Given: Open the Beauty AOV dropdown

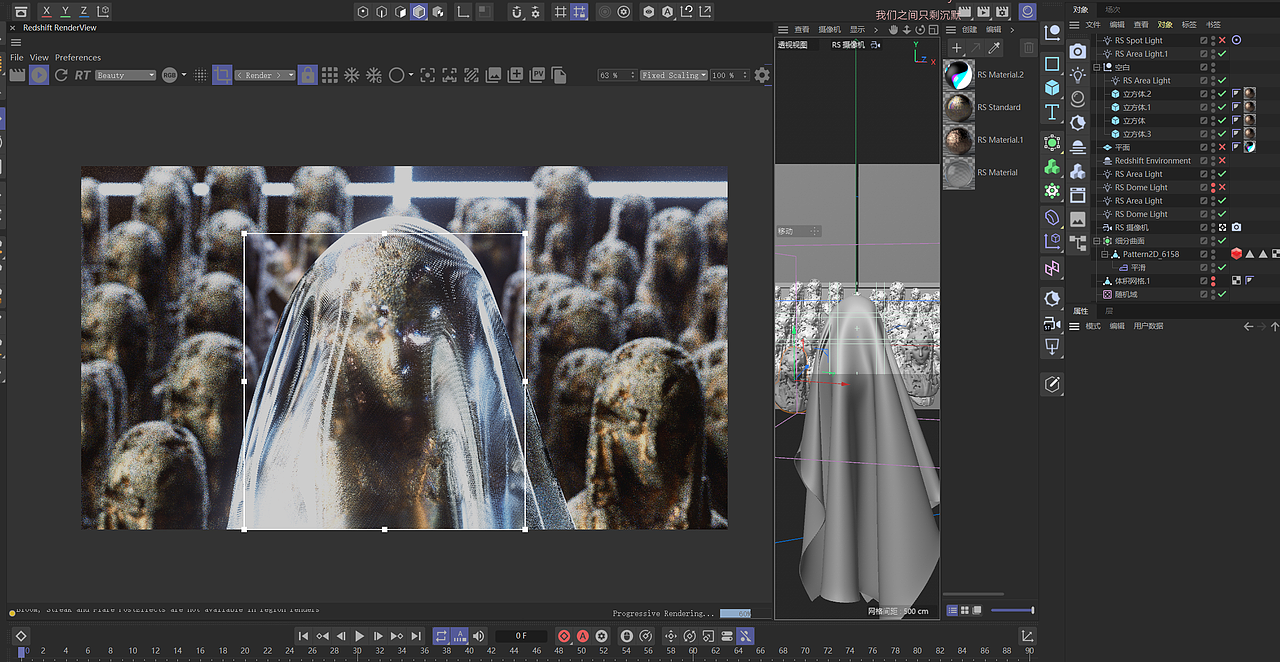Looking at the screenshot, I should 126,75.
